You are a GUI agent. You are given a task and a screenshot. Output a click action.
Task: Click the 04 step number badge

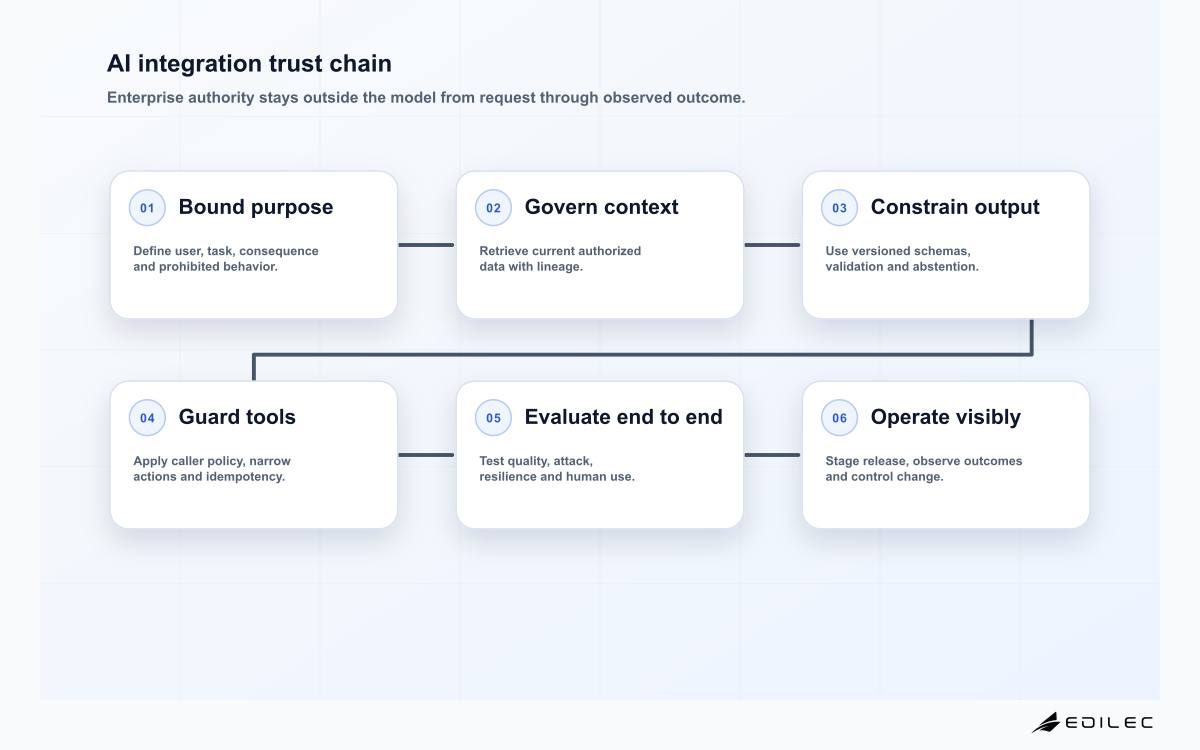(147, 418)
